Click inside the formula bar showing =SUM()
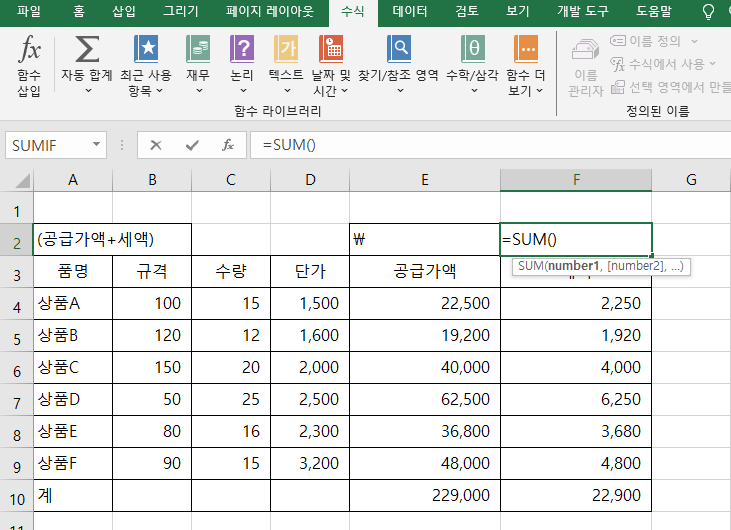This screenshot has height=530, width=731. (490, 145)
